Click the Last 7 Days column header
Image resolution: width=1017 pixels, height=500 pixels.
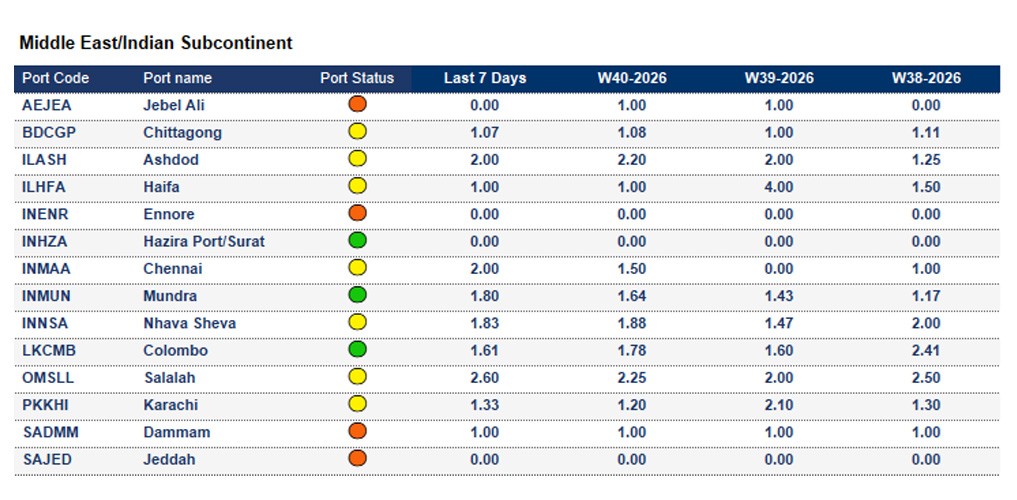coord(485,78)
